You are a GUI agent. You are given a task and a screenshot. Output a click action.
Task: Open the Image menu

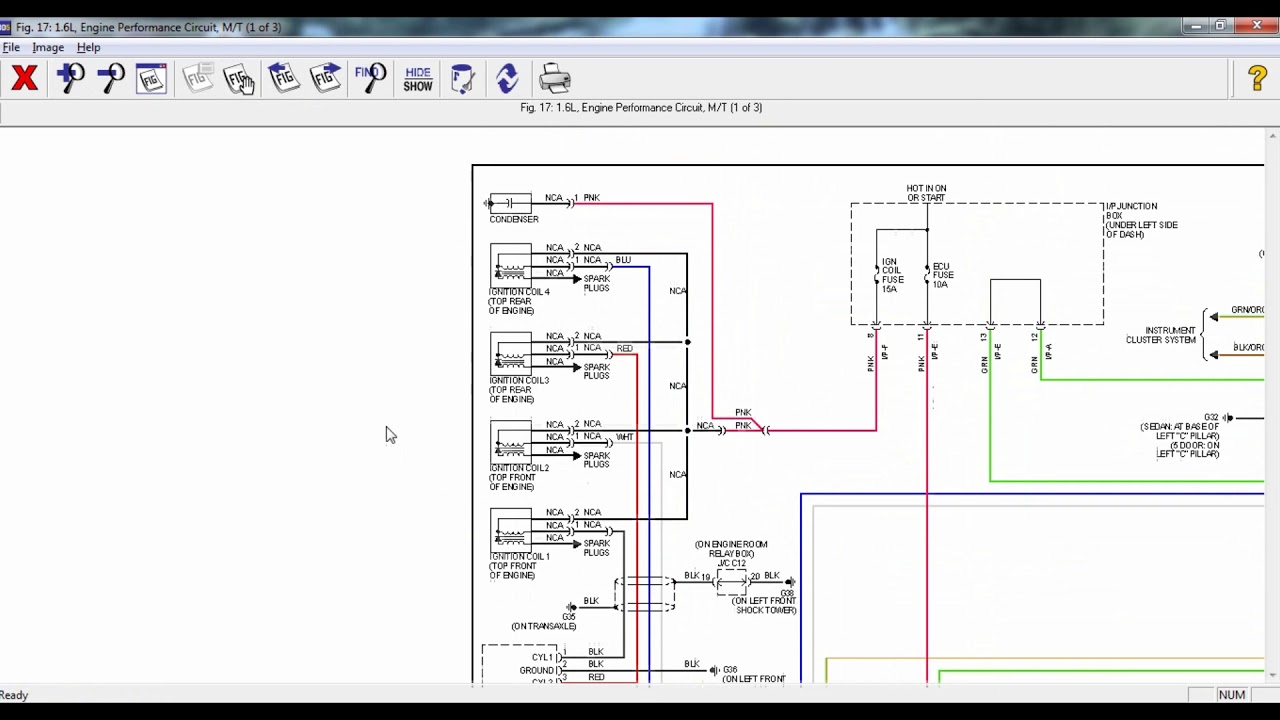pyautogui.click(x=48, y=47)
